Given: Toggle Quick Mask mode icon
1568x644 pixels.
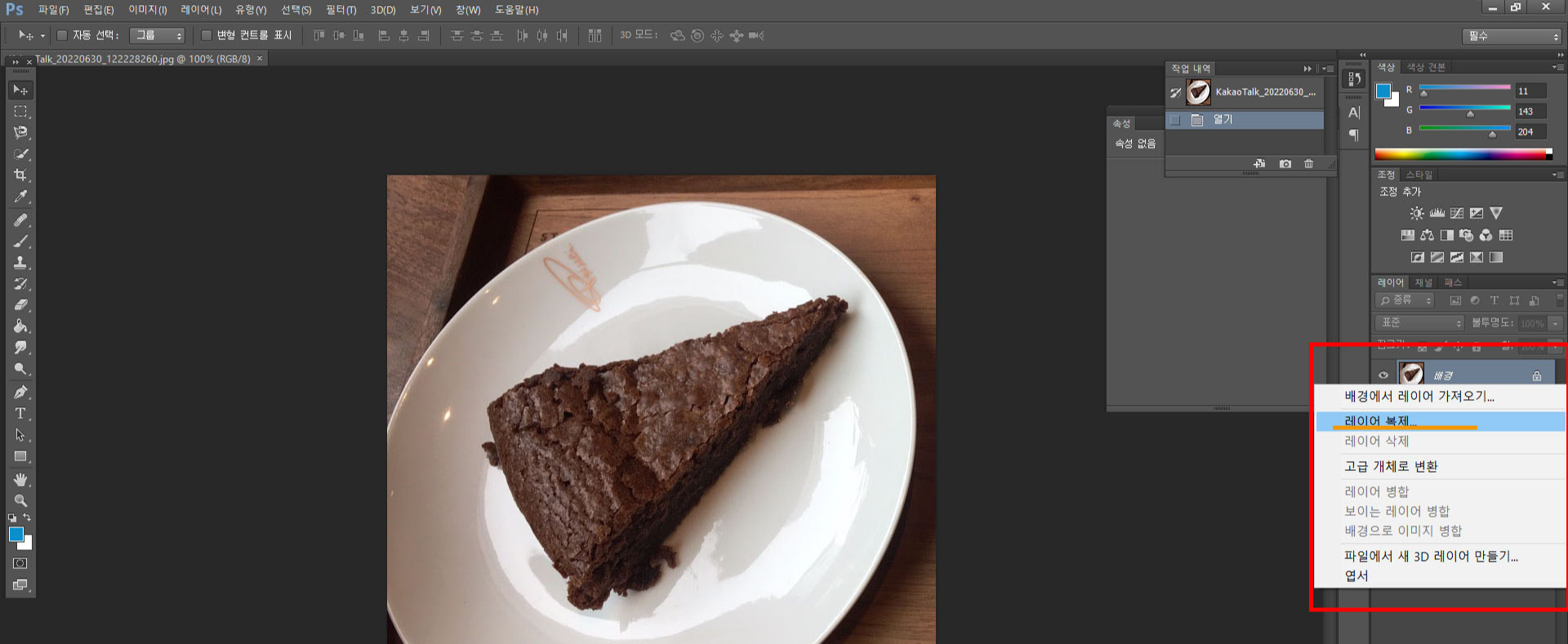Looking at the screenshot, I should click(x=20, y=563).
